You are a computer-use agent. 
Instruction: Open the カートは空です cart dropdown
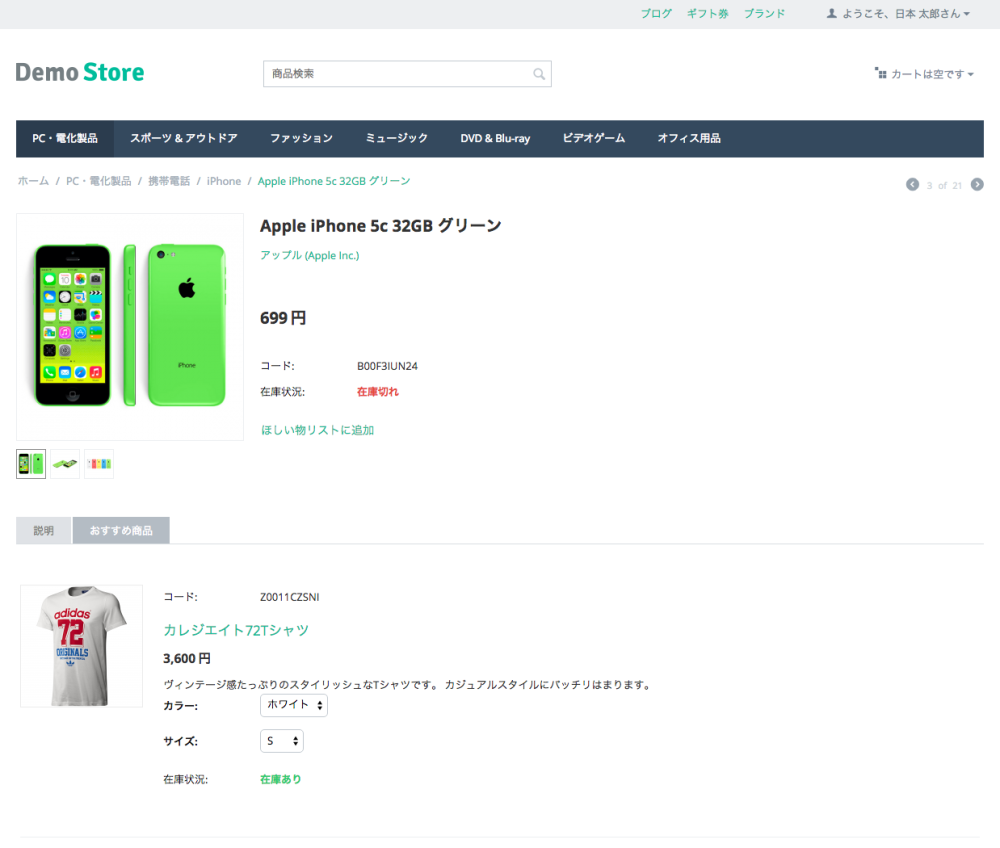(x=925, y=74)
